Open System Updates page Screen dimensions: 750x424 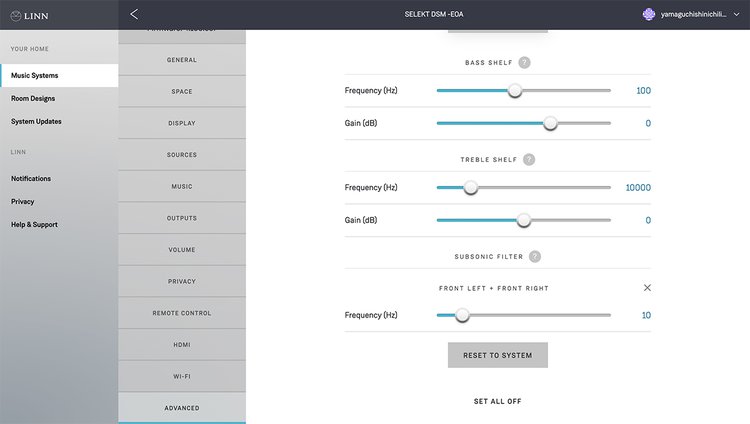[36, 122]
